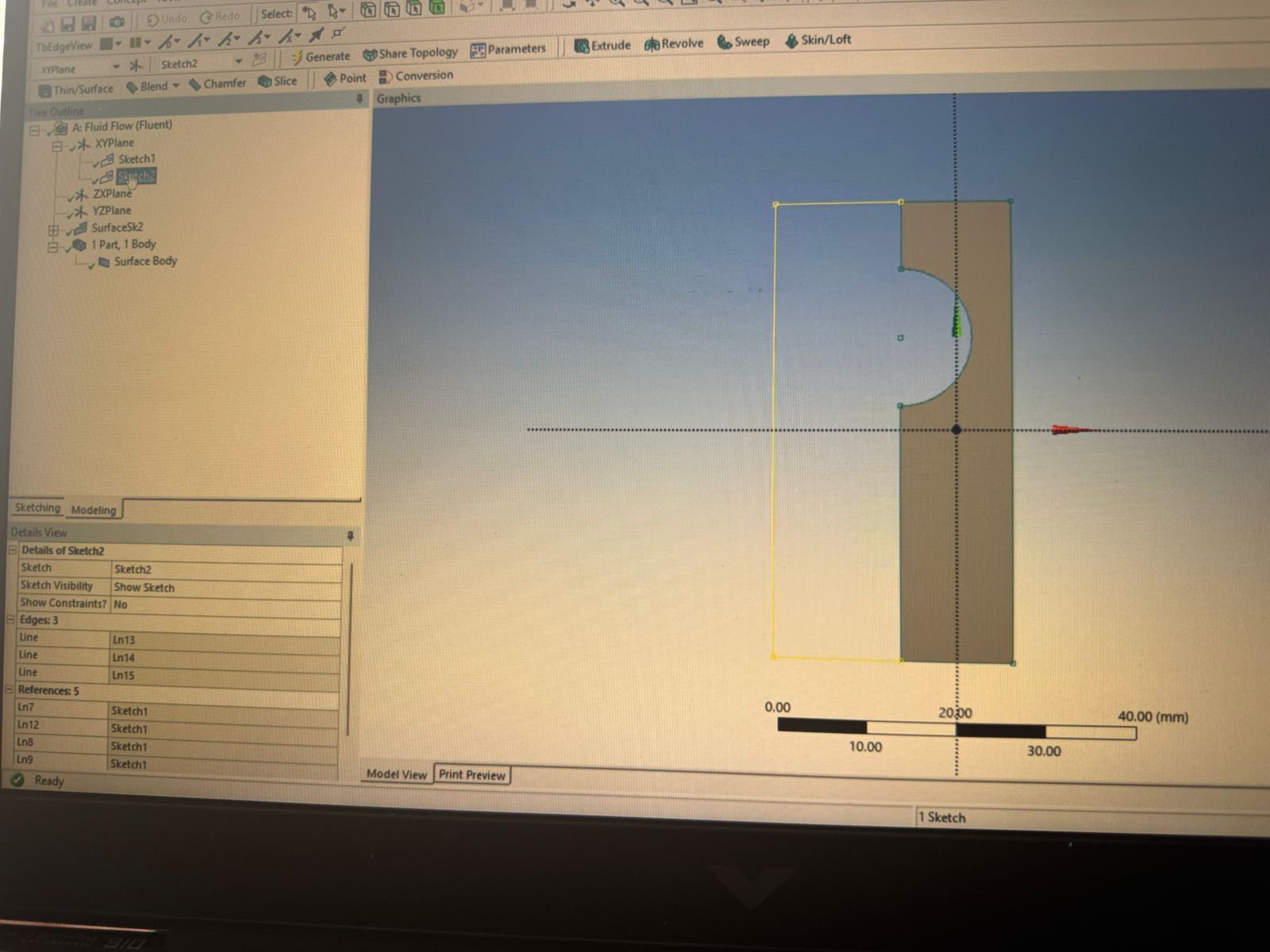
Task: Collapse the A: Fluid Flow (Fluent) tree node
Action: 35,129
